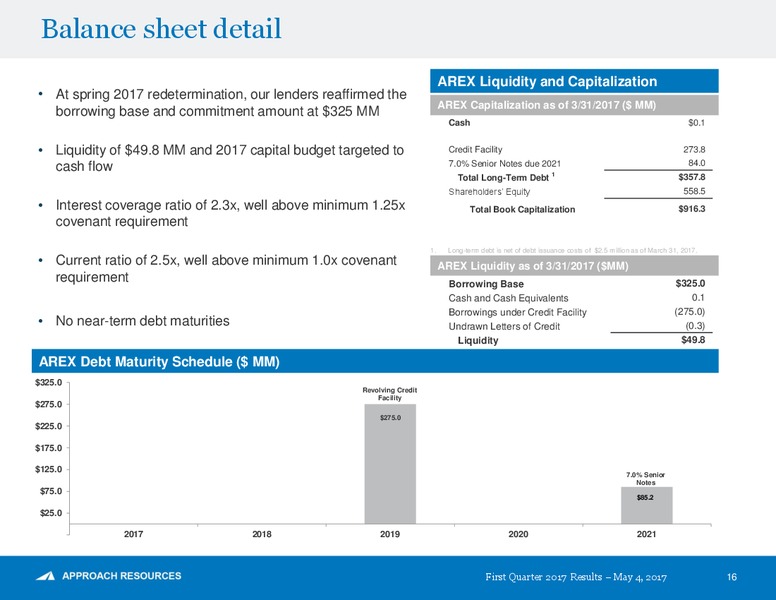This screenshot has height=600, width=776.
Task: Click Total Long-Term Debt value $357.8
Action: click(692, 177)
